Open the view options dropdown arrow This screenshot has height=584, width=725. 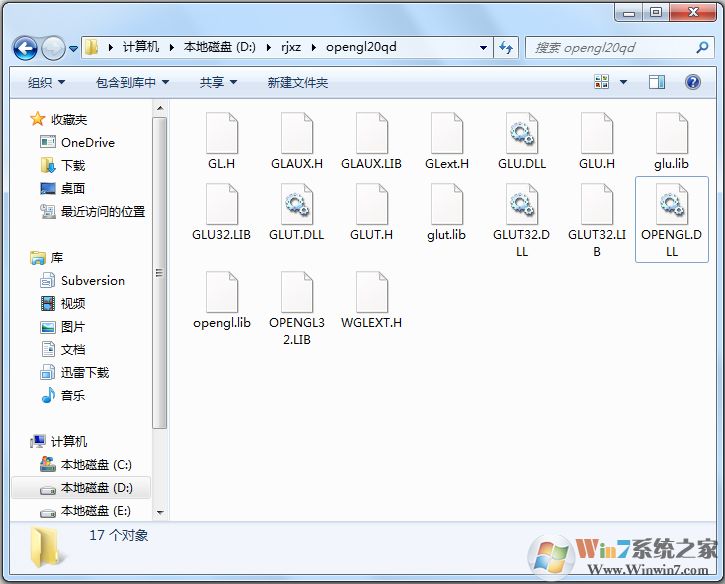point(623,82)
